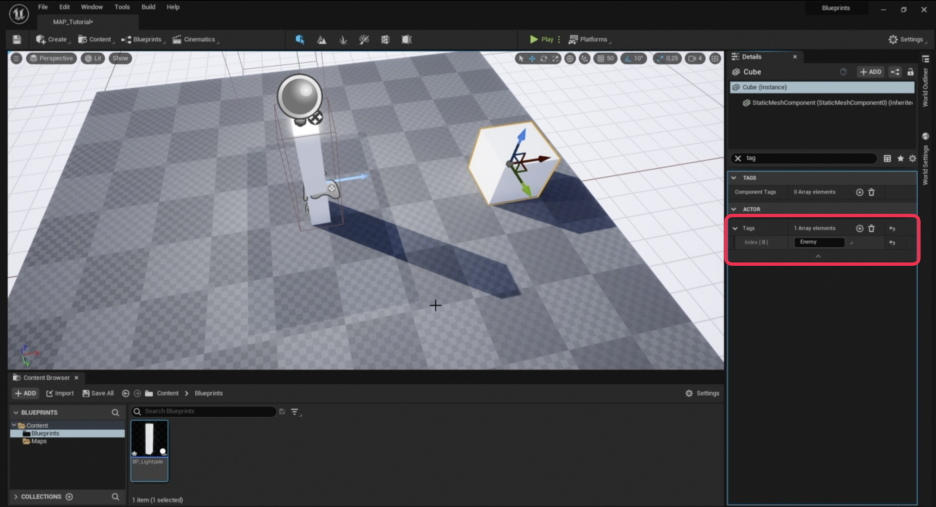Select Cube (Instance) in component list
The image size is (936, 507).
click(x=822, y=87)
